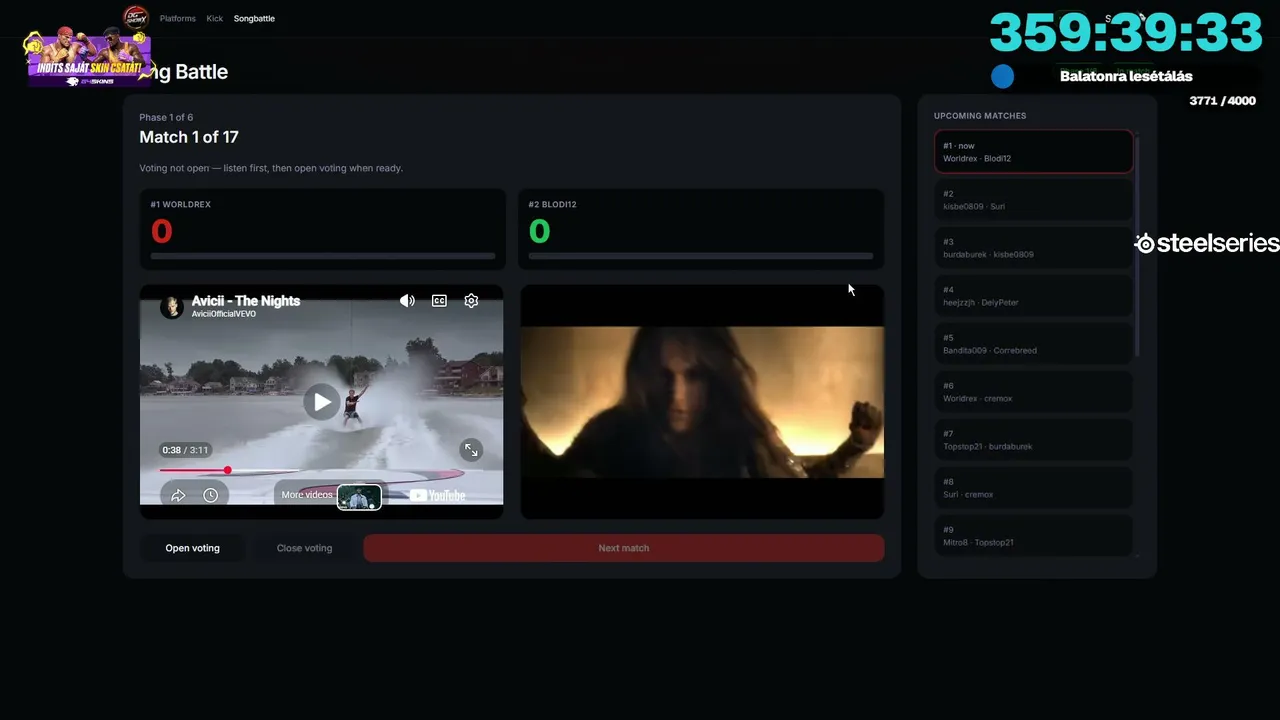Select the #1 WORLDREX score card

[322, 229]
